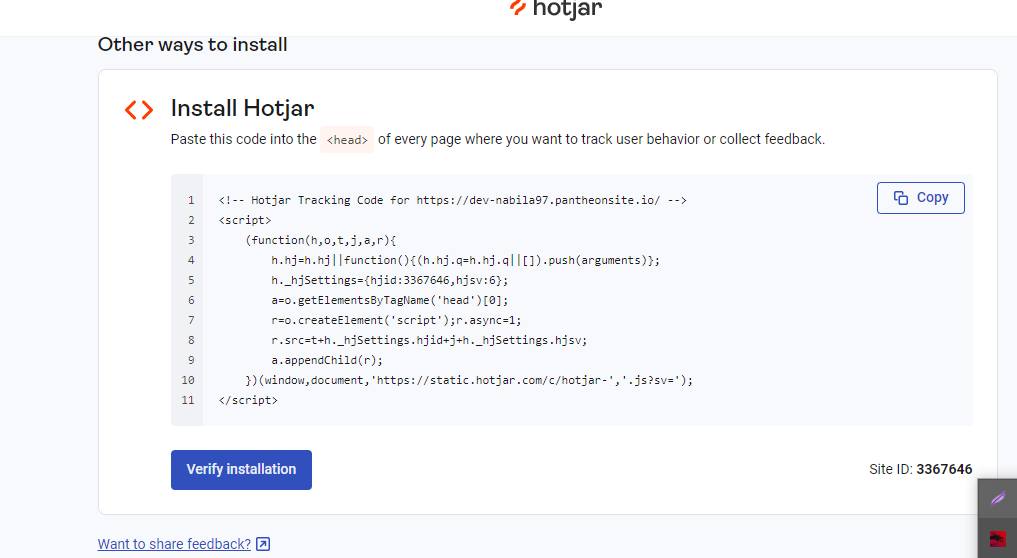The image size is (1017, 558).
Task: Click the Other ways to install heading
Action: pos(193,45)
